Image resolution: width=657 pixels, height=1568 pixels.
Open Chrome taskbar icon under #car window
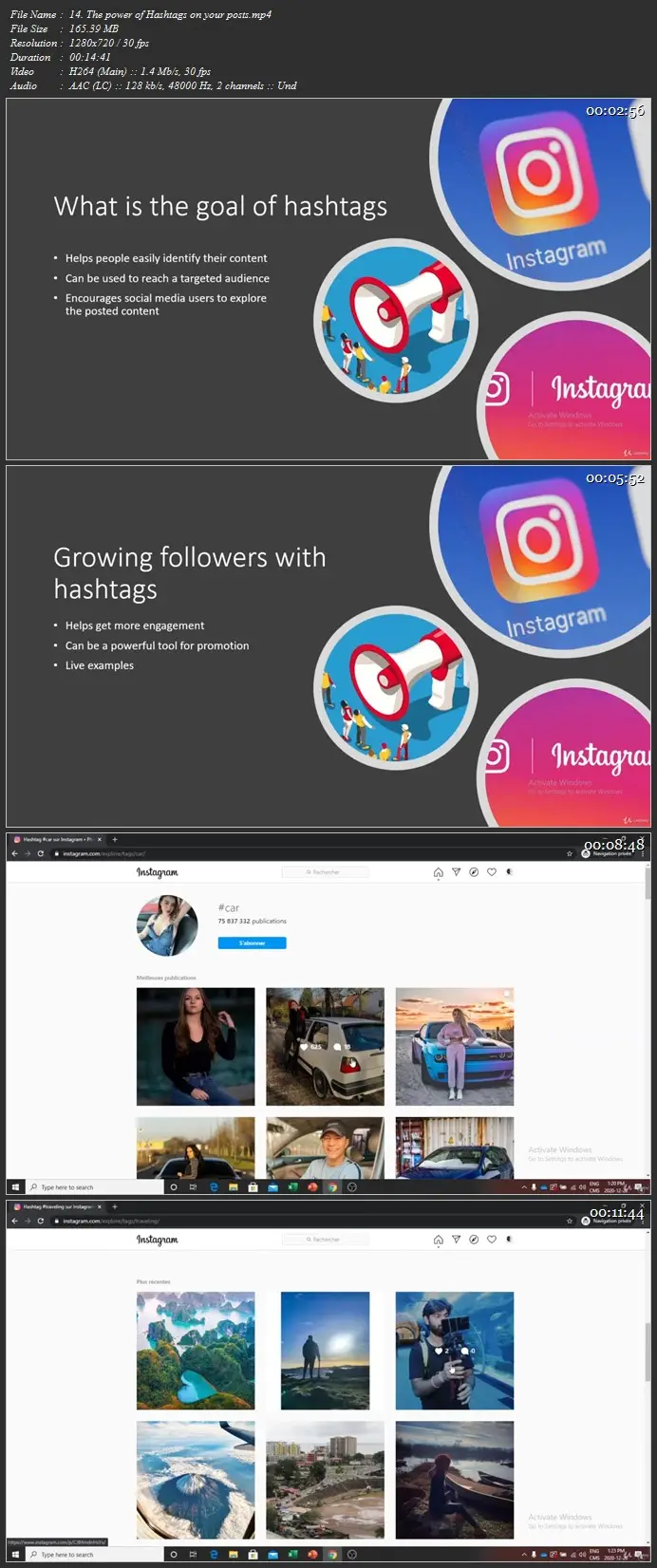pos(332,1187)
